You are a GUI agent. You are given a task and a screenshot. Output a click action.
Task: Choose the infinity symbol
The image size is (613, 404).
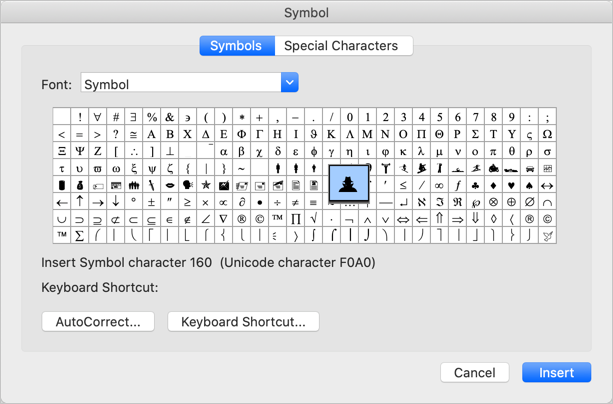(x=439, y=185)
